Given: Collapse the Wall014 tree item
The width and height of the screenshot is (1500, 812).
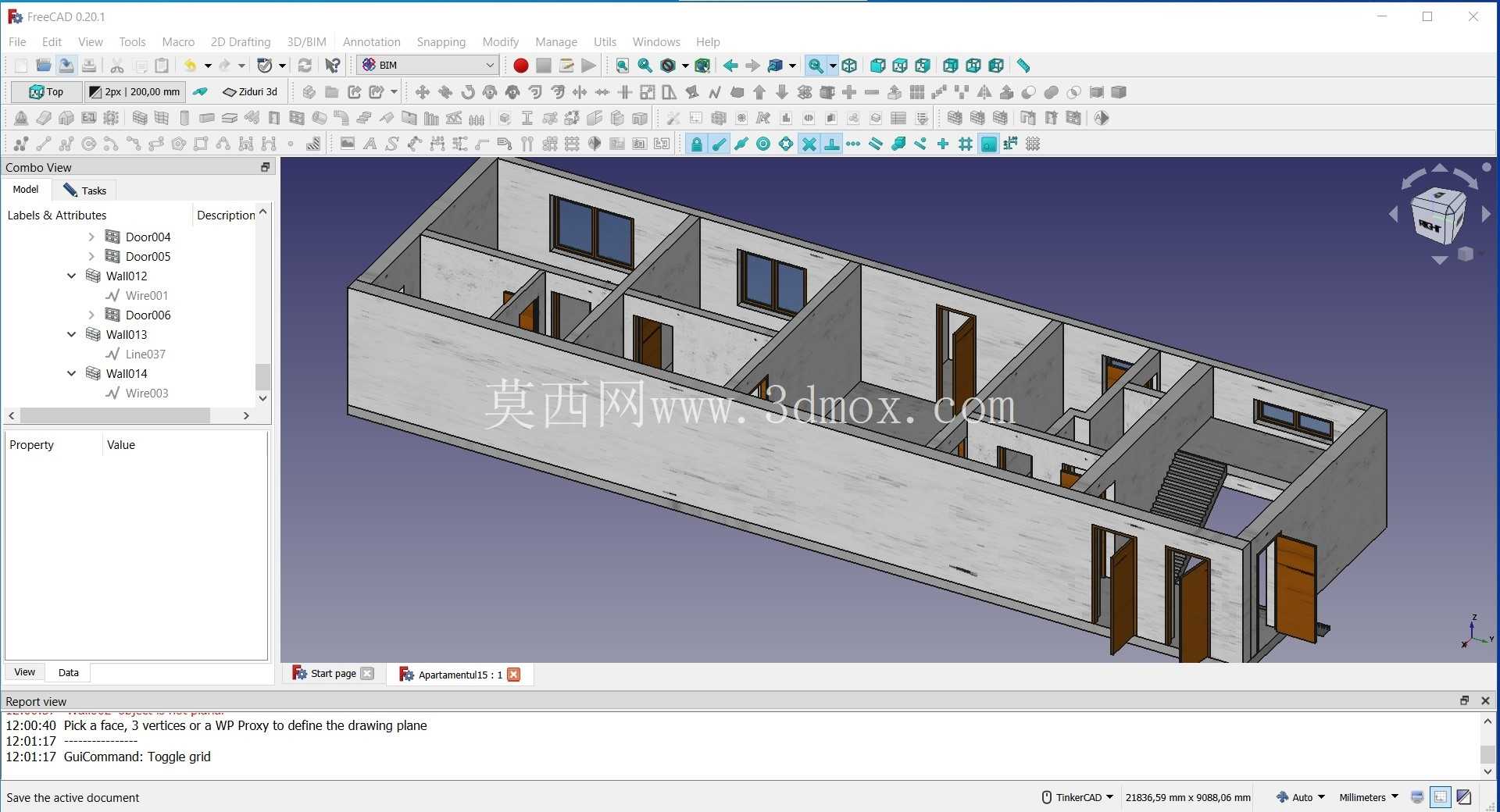Looking at the screenshot, I should 72,373.
